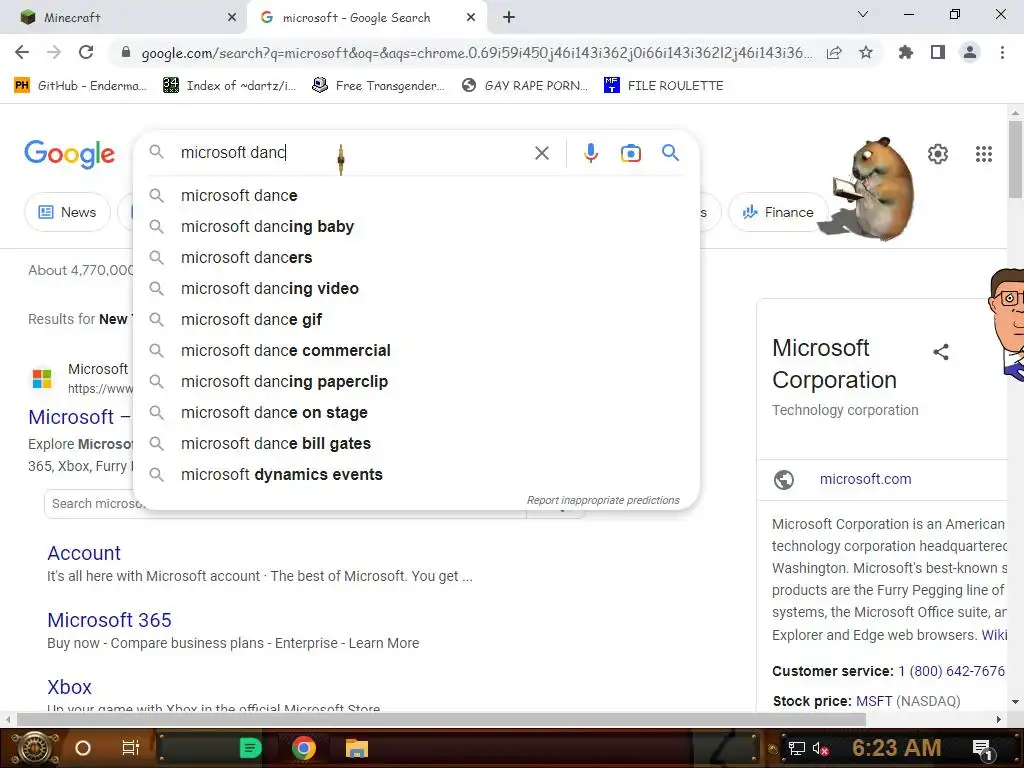Image resolution: width=1024 pixels, height=768 pixels.
Task: Close the Google Search tab
Action: (x=471, y=18)
